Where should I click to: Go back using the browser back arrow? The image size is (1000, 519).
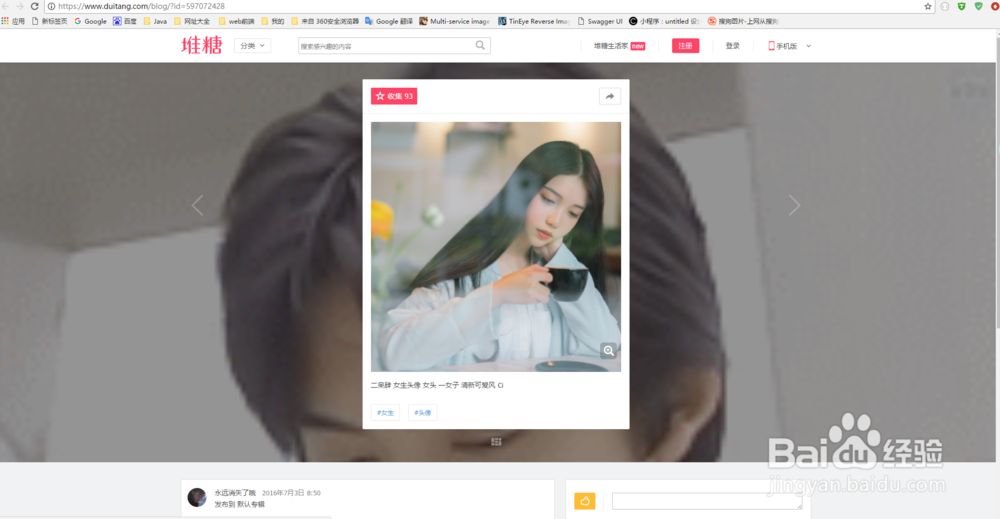[x=5, y=6]
